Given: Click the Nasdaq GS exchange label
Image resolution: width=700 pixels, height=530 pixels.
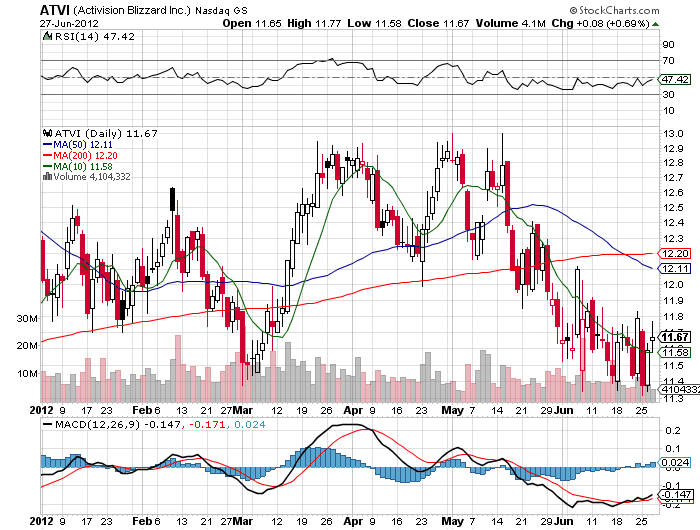Looking at the screenshot, I should click(x=221, y=10).
